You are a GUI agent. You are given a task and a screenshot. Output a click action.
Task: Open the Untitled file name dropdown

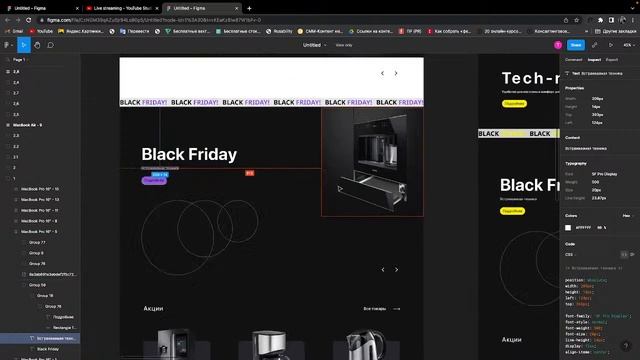[x=314, y=45]
